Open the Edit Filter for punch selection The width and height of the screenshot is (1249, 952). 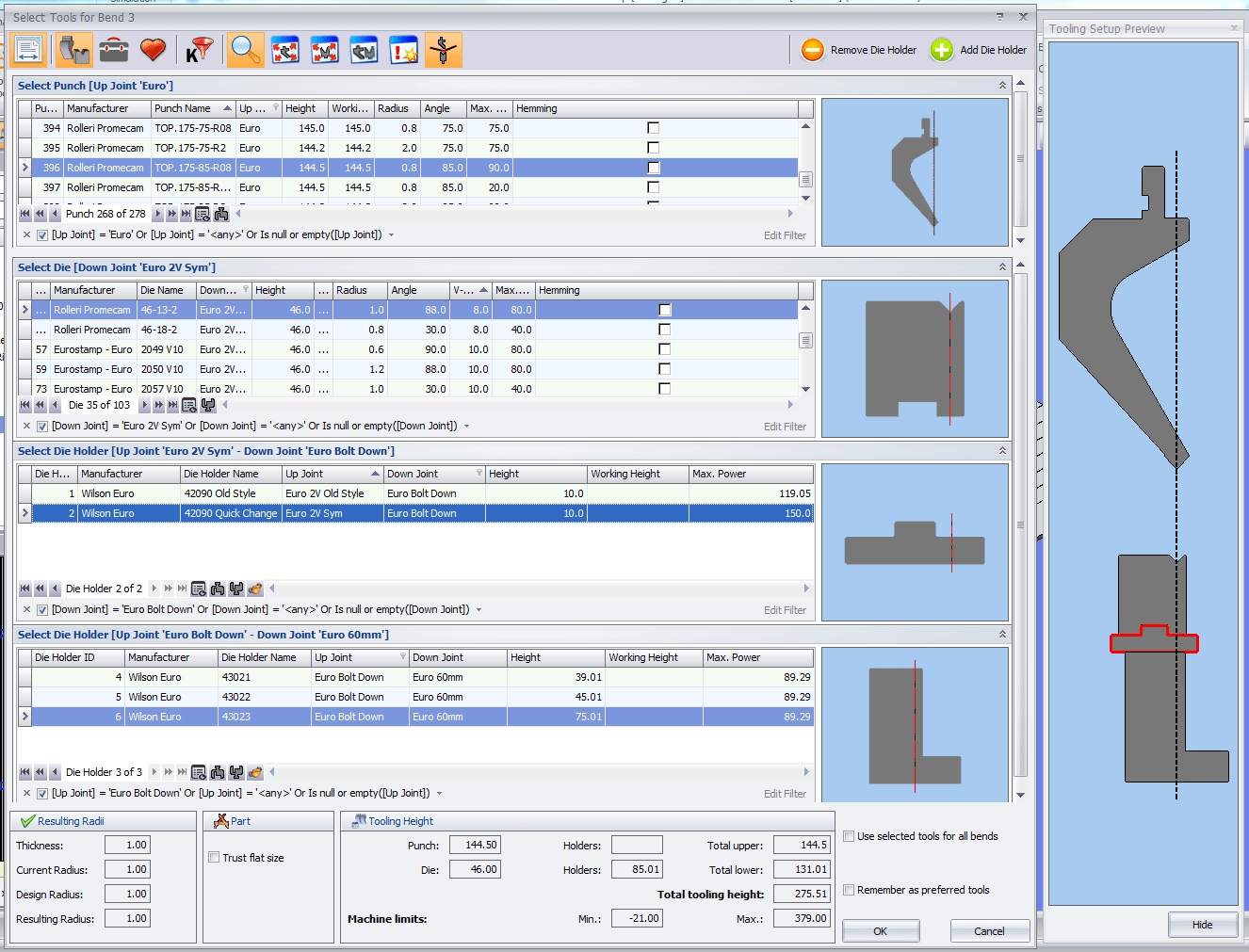pos(785,234)
